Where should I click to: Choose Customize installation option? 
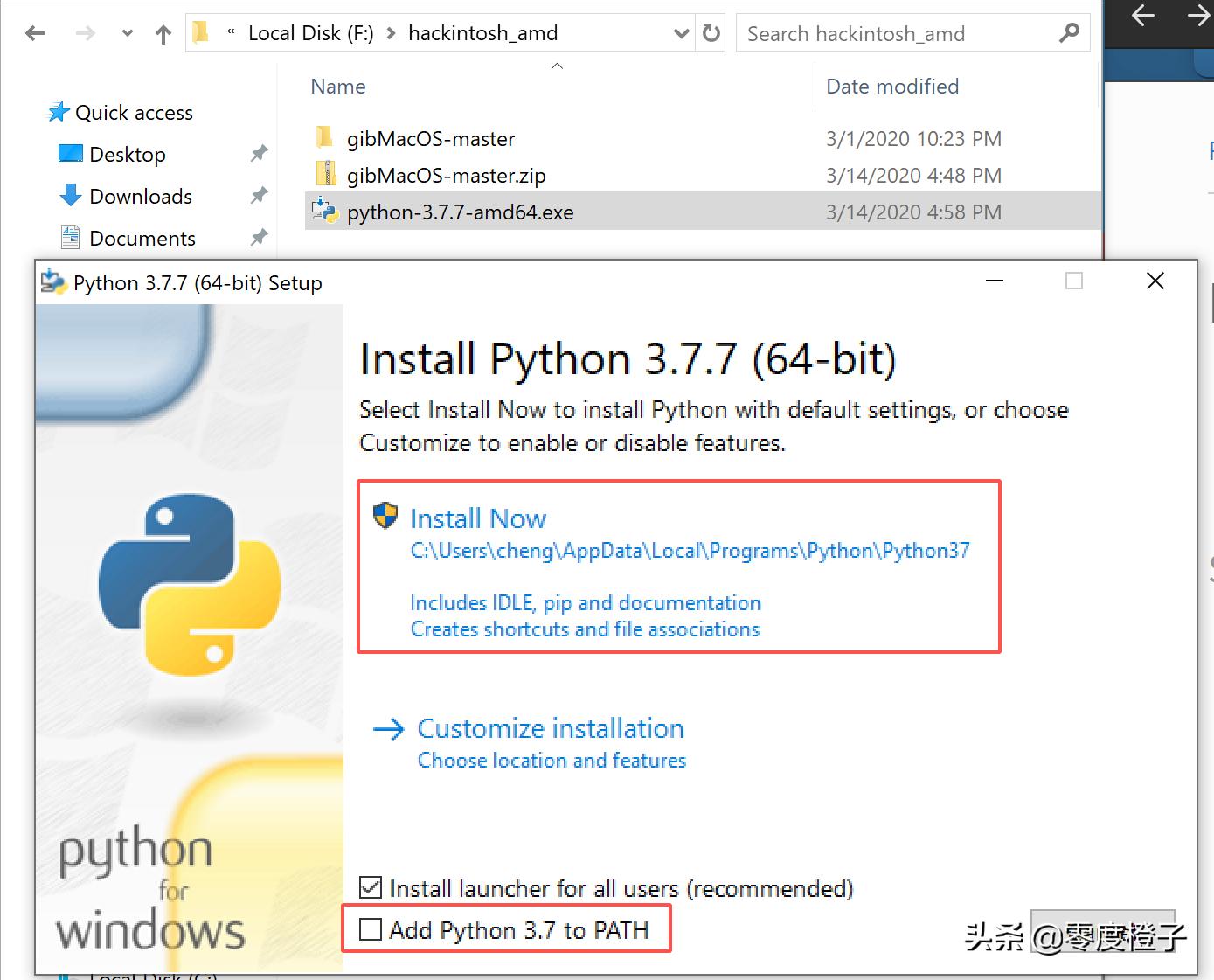tap(550, 728)
